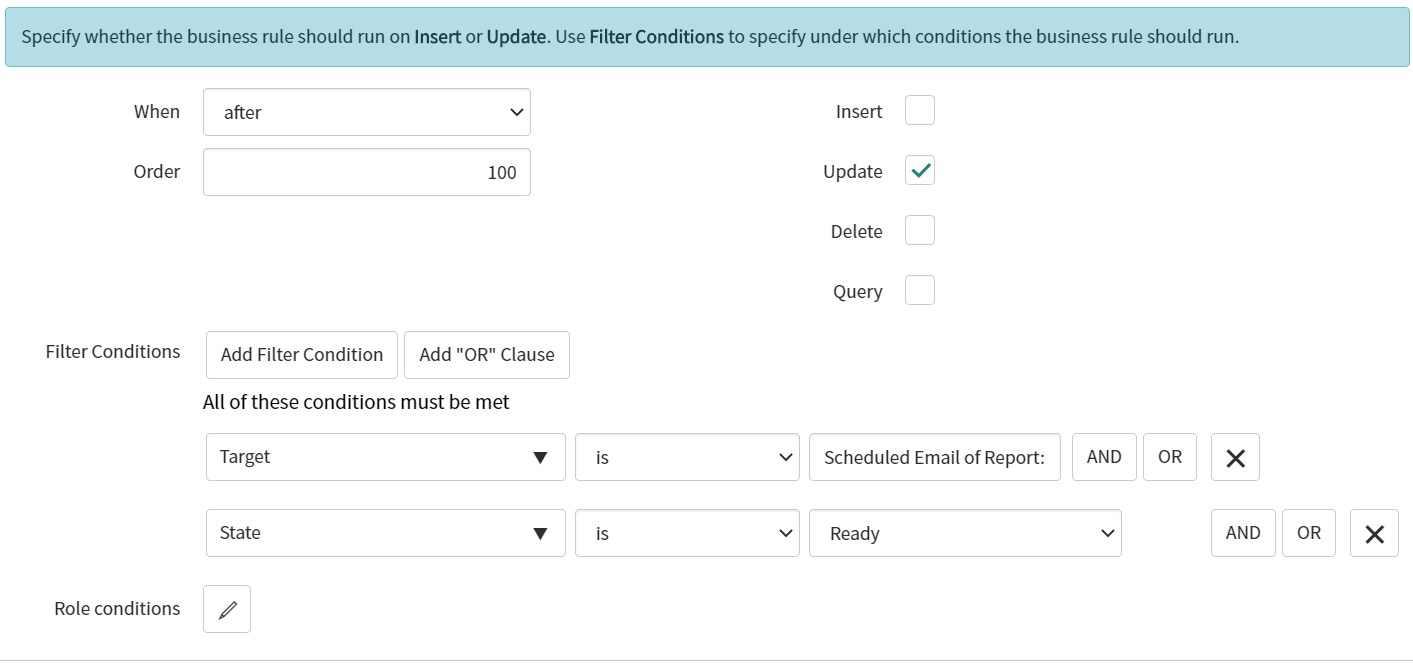The image size is (1413, 668).
Task: Open Target field picker triangle
Action: pyautogui.click(x=540, y=457)
